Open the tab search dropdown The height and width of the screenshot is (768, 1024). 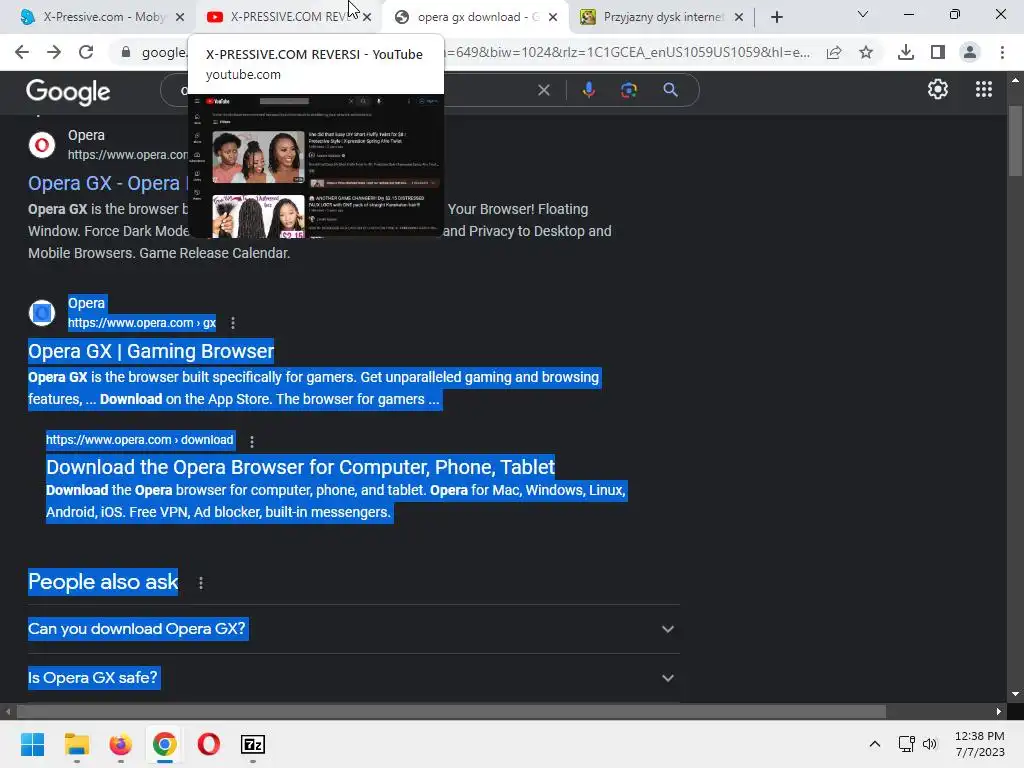(x=863, y=14)
